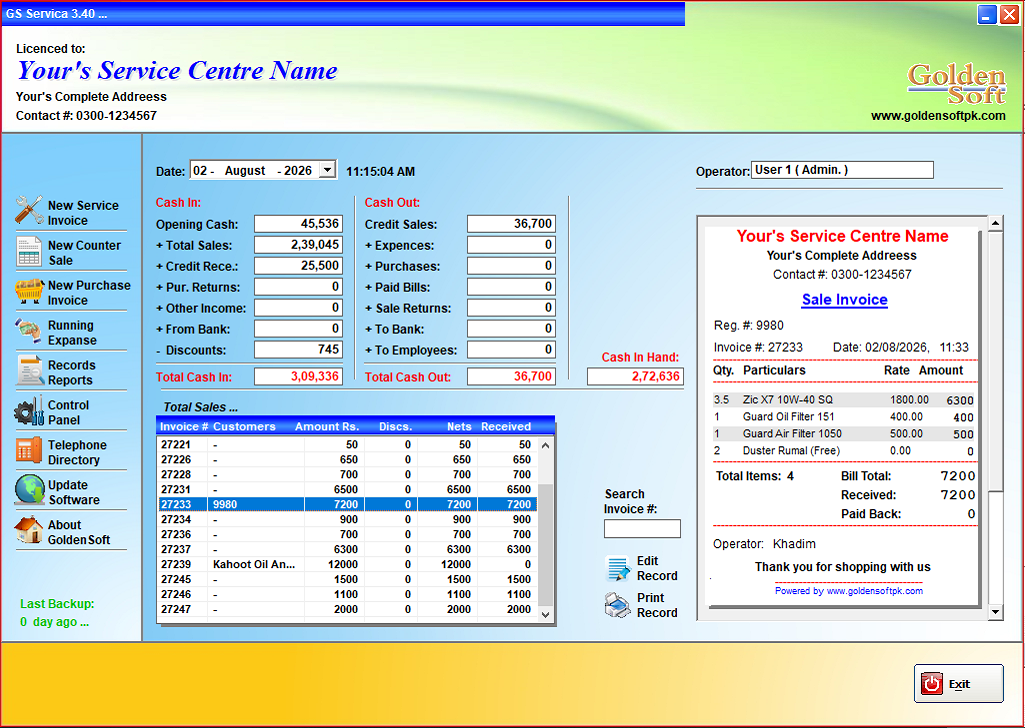The height and width of the screenshot is (728, 1025).
Task: Select invoice row 27236
Action: [348, 535]
